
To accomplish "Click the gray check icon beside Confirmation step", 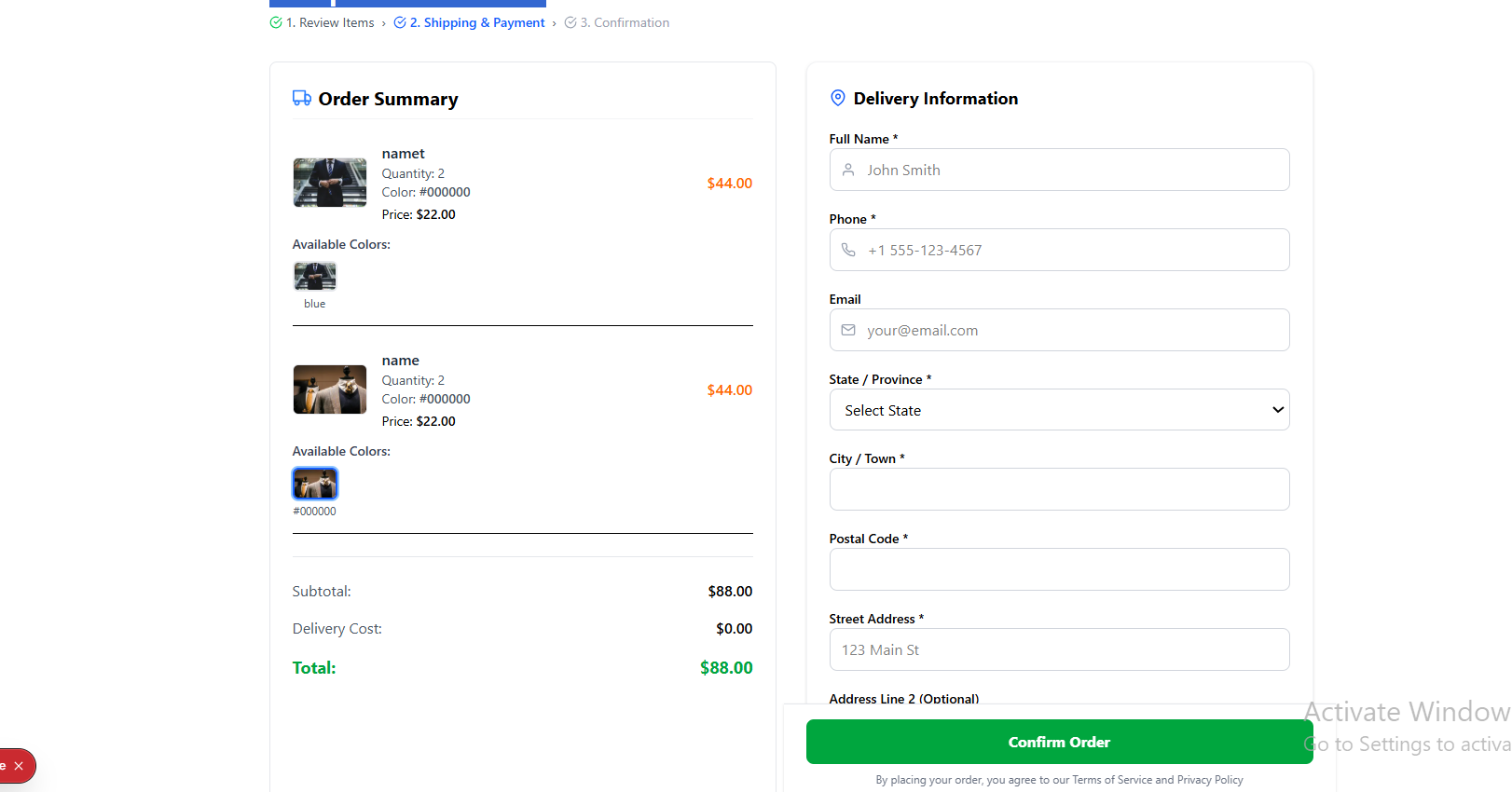I will coord(570,22).
